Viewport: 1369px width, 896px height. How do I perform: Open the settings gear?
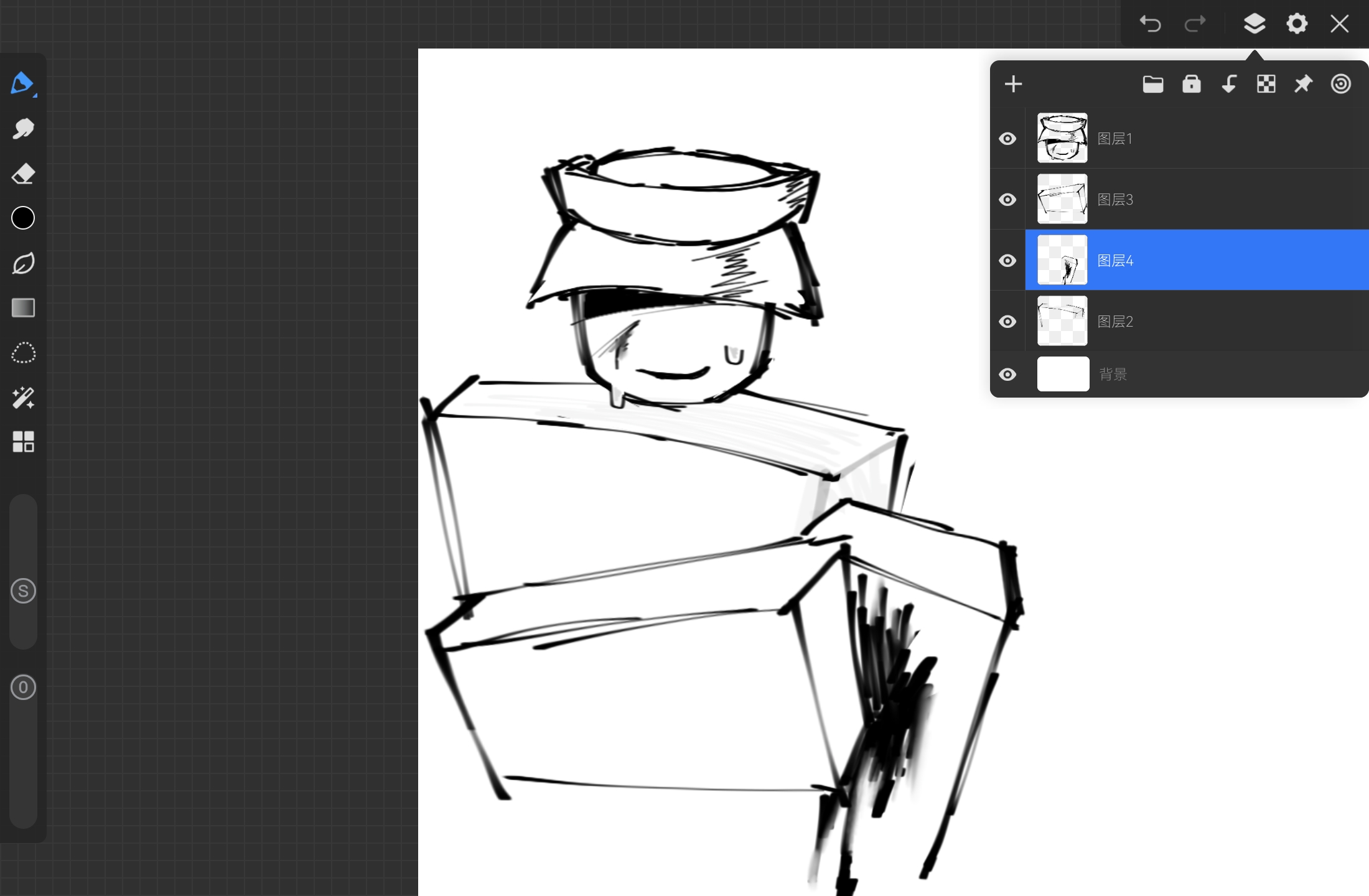click(1297, 24)
